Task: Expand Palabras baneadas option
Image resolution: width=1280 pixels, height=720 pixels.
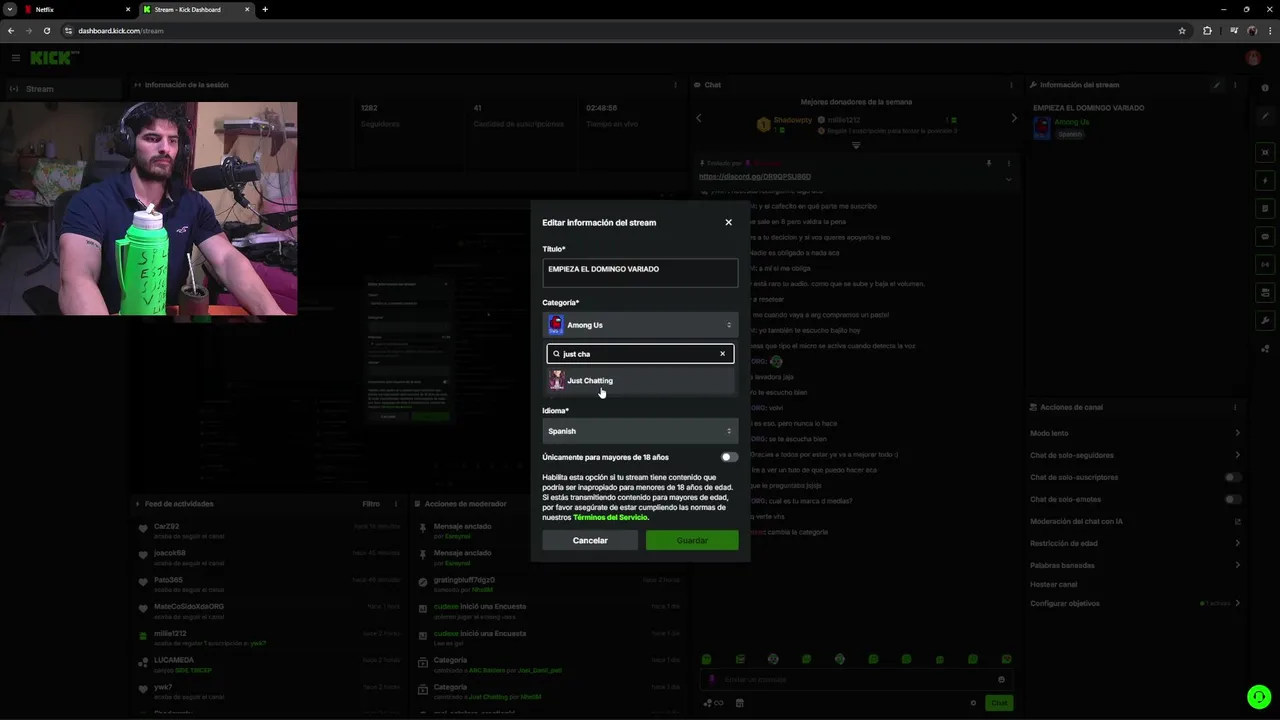Action: coord(1136,565)
